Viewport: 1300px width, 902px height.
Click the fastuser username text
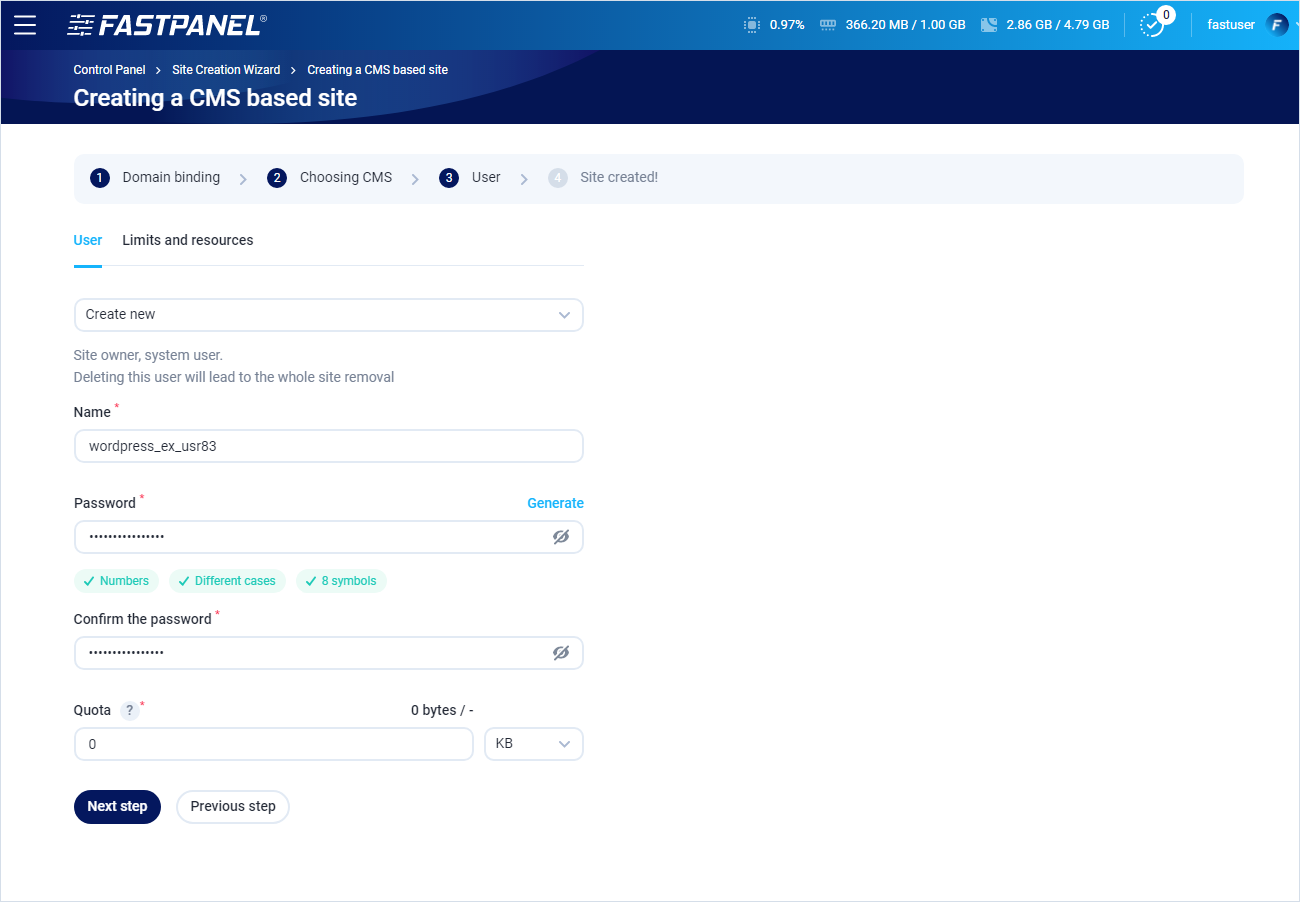coord(1231,25)
